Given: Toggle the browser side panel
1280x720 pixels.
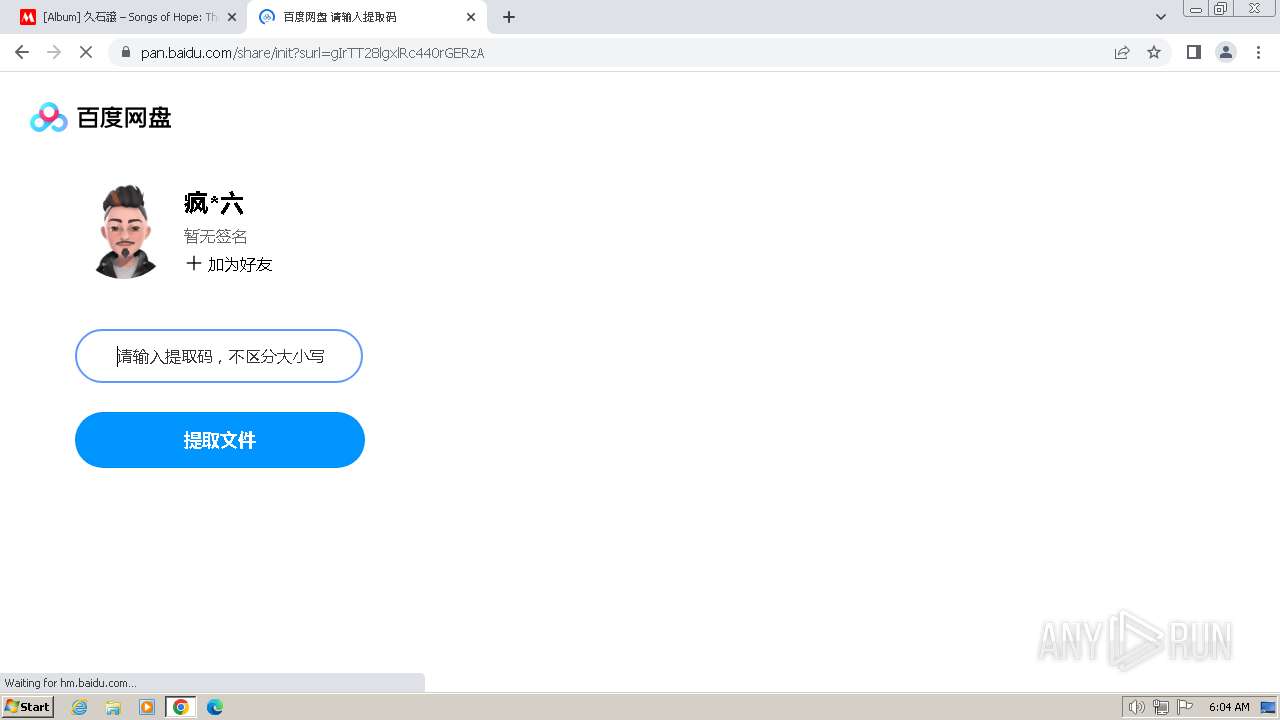Looking at the screenshot, I should pos(1193,52).
